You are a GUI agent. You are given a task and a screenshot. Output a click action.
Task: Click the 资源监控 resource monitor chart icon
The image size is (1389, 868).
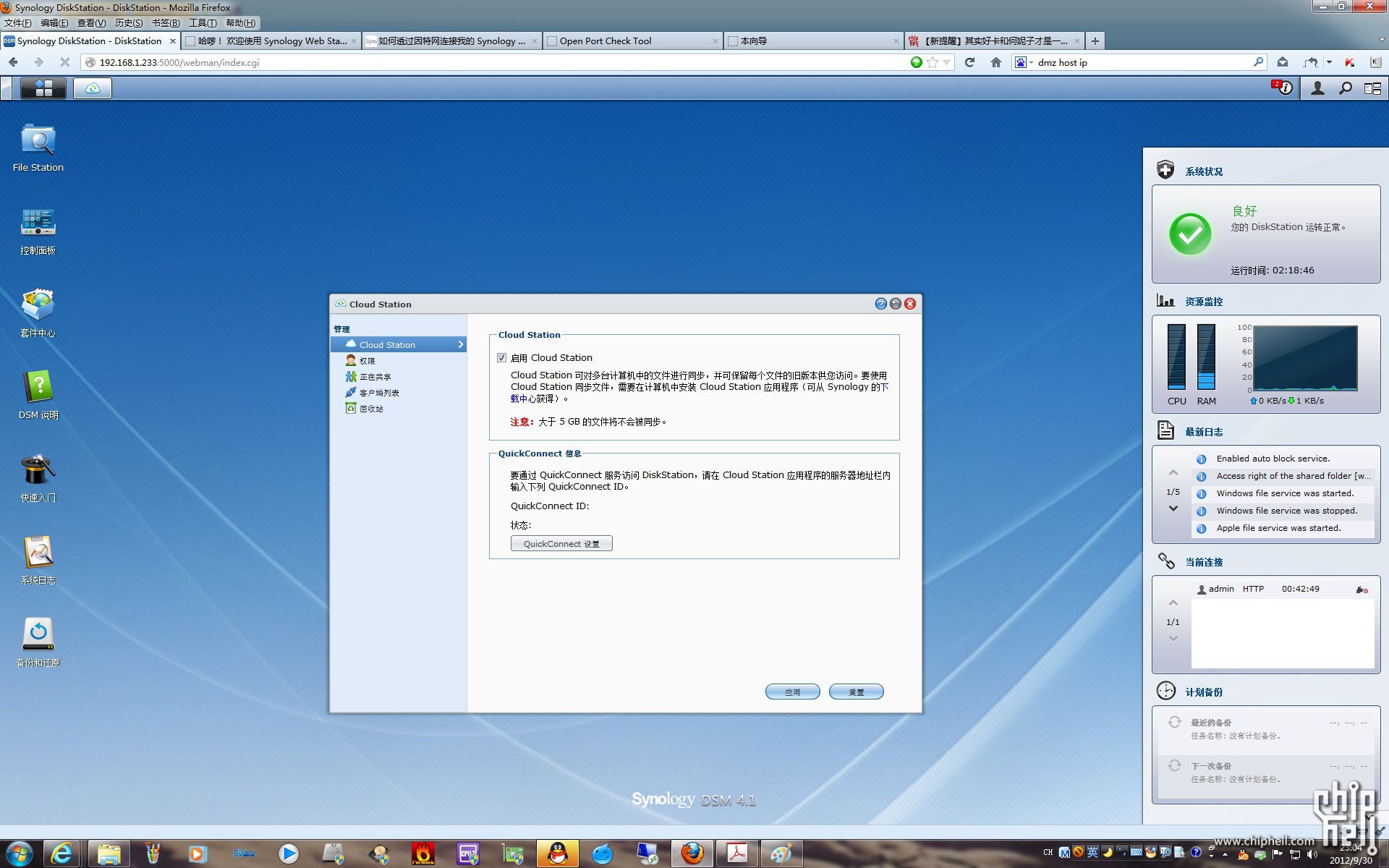(x=1165, y=300)
